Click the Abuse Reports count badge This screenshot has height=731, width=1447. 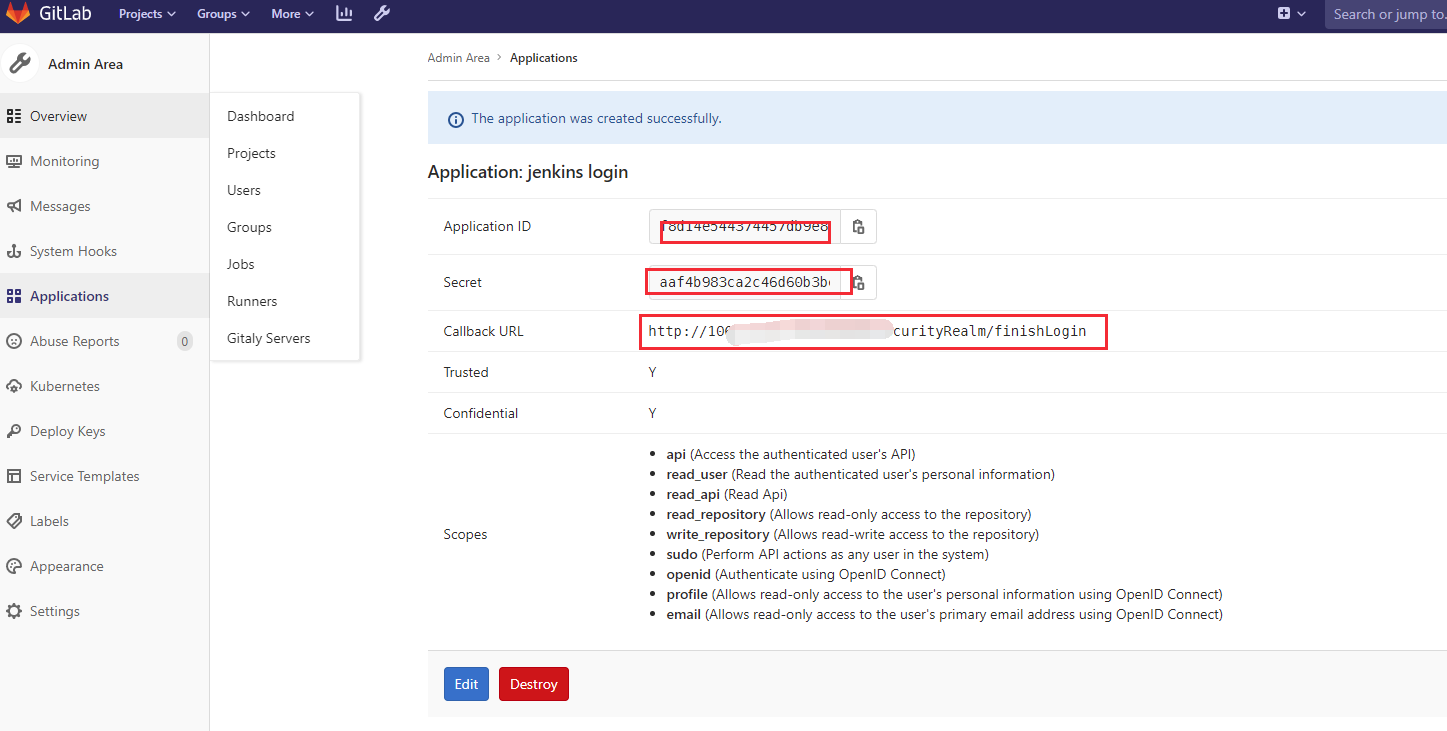185,341
